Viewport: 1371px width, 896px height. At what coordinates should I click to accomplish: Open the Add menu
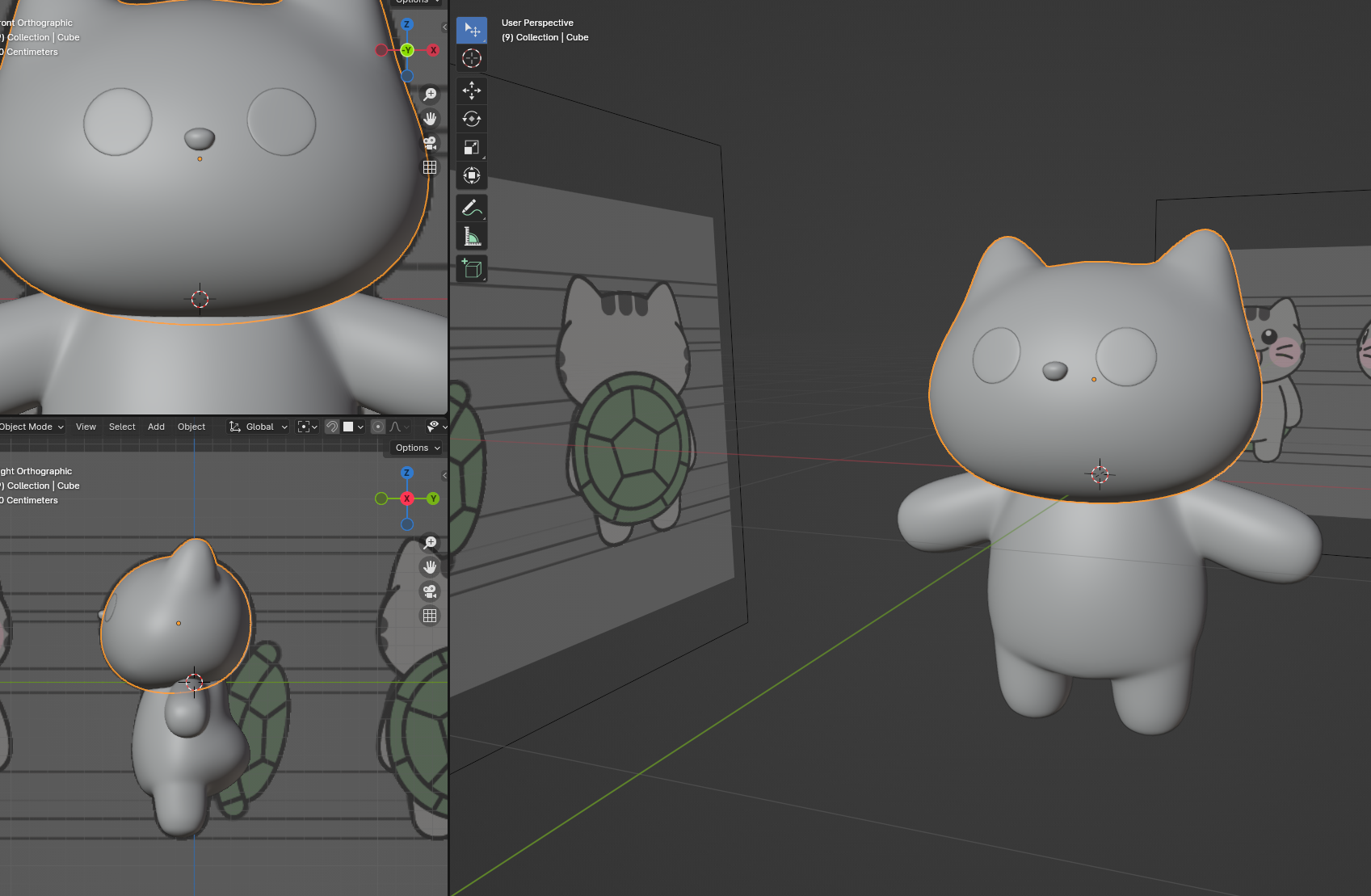pos(156,427)
